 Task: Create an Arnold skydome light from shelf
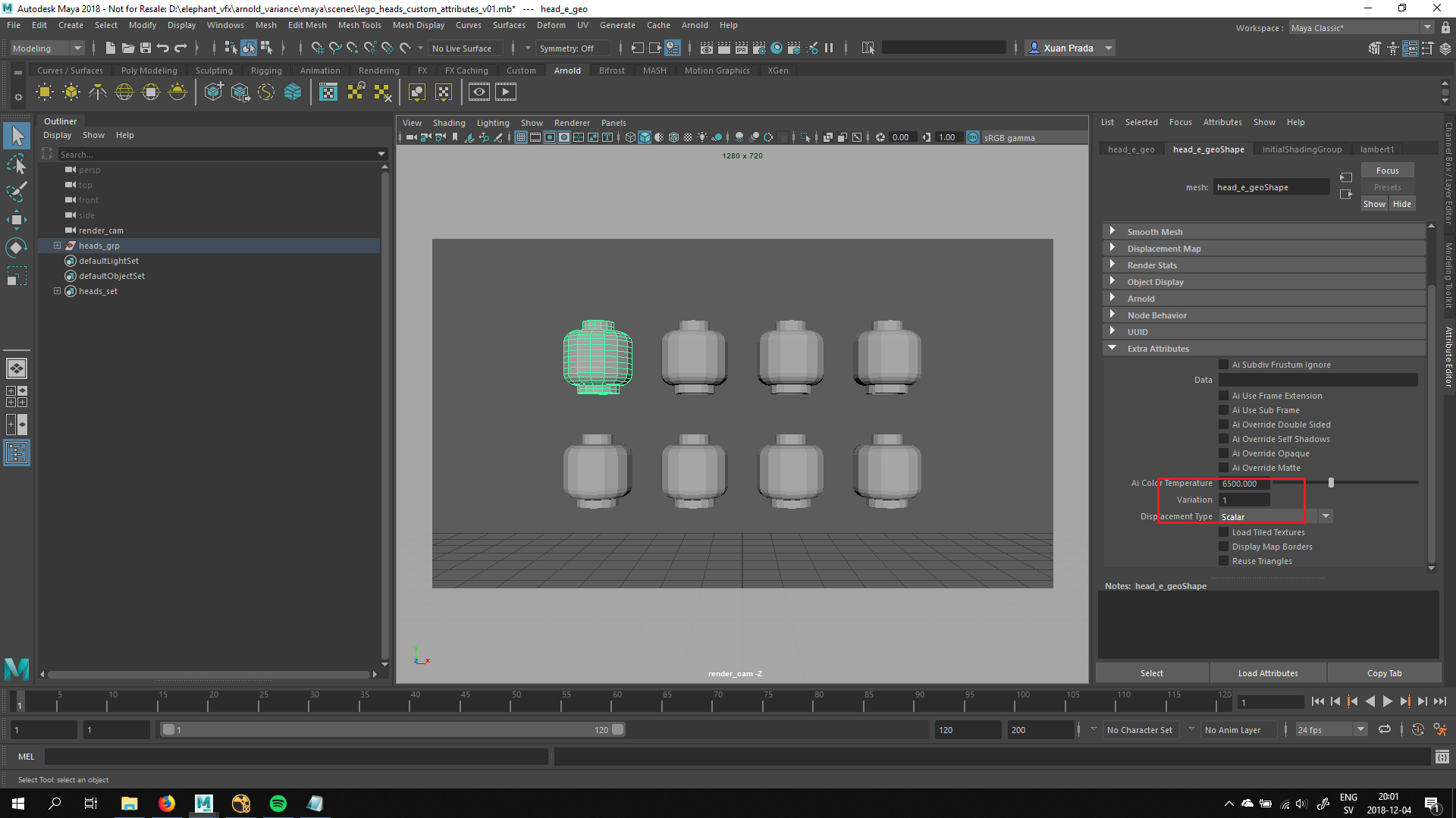pyautogui.click(x=124, y=92)
